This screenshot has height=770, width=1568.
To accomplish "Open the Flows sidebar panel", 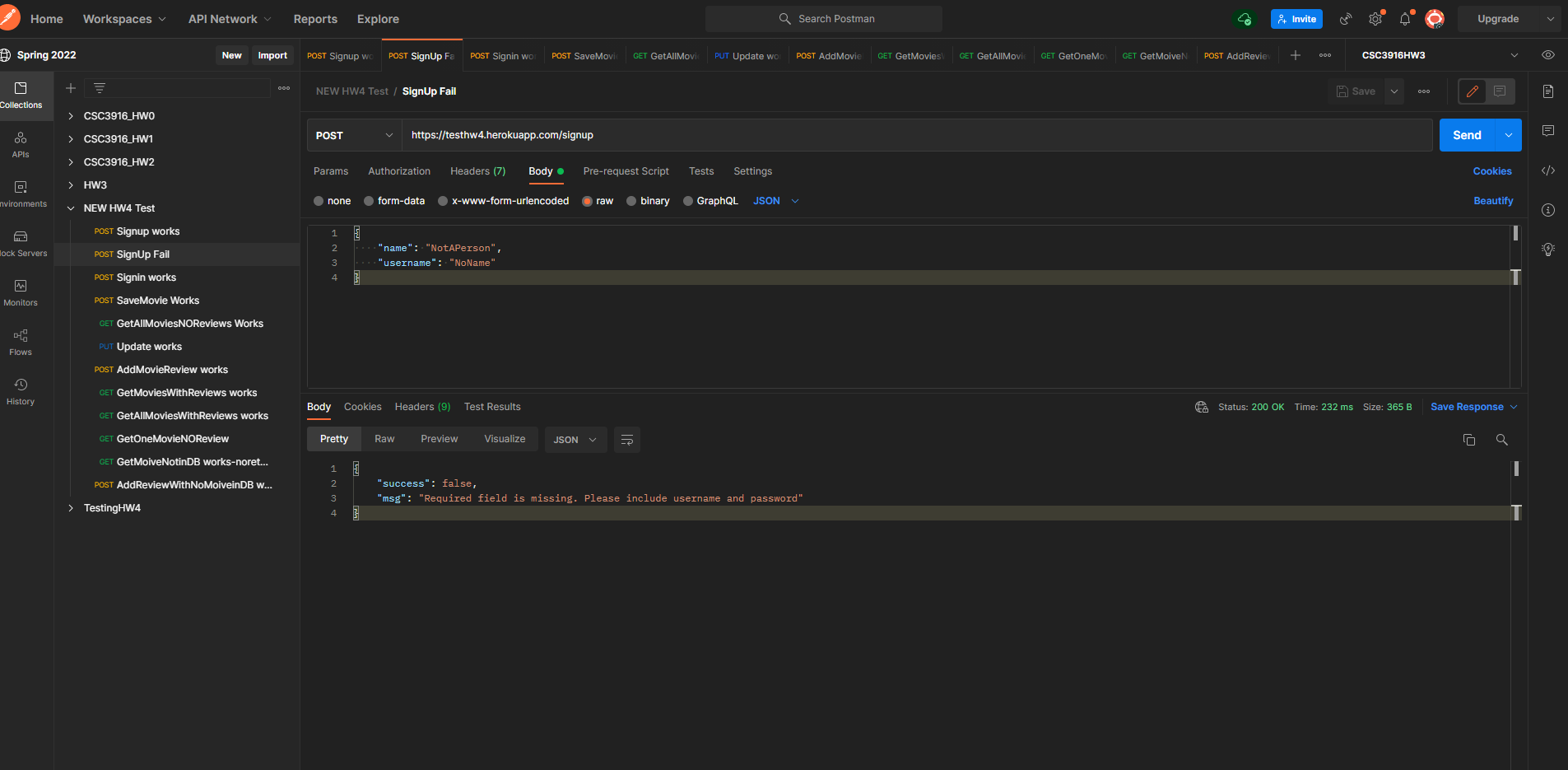I will click(20, 340).
